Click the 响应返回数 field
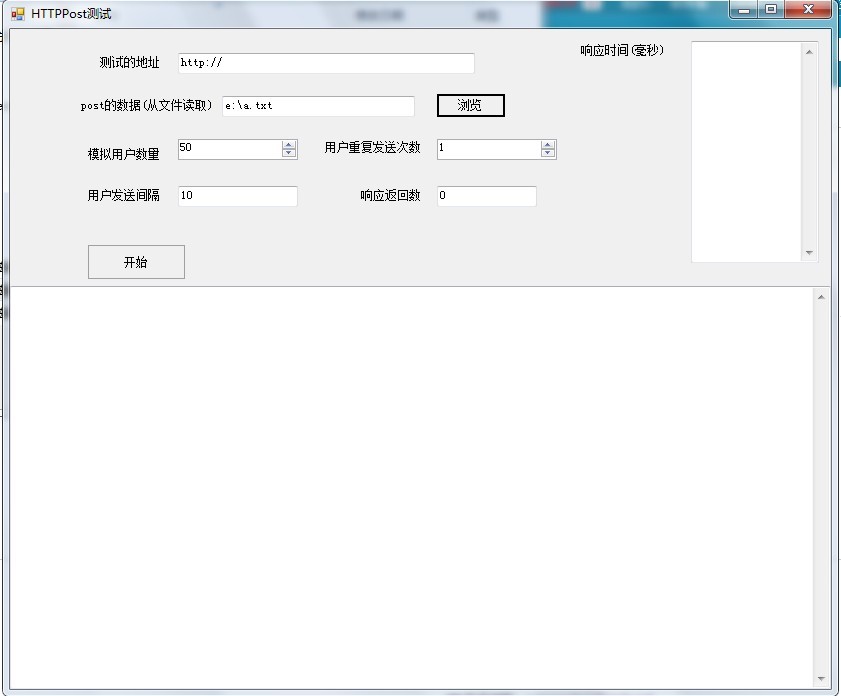 coord(486,196)
